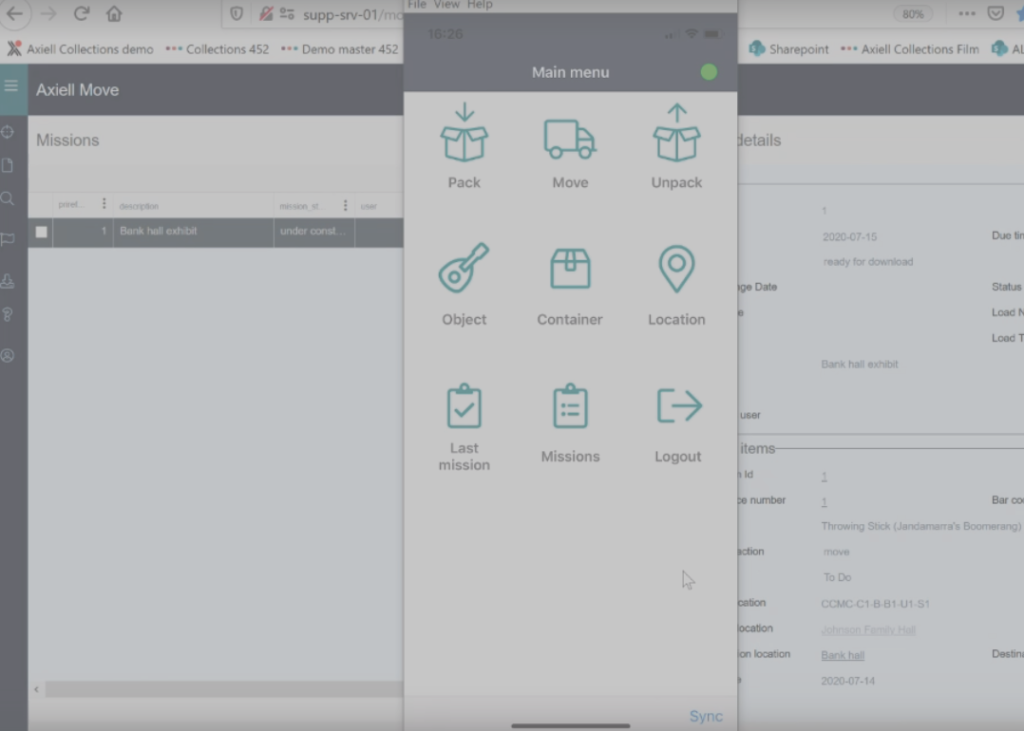Open the File menu
Image resolution: width=1024 pixels, height=731 pixels.
(x=417, y=5)
